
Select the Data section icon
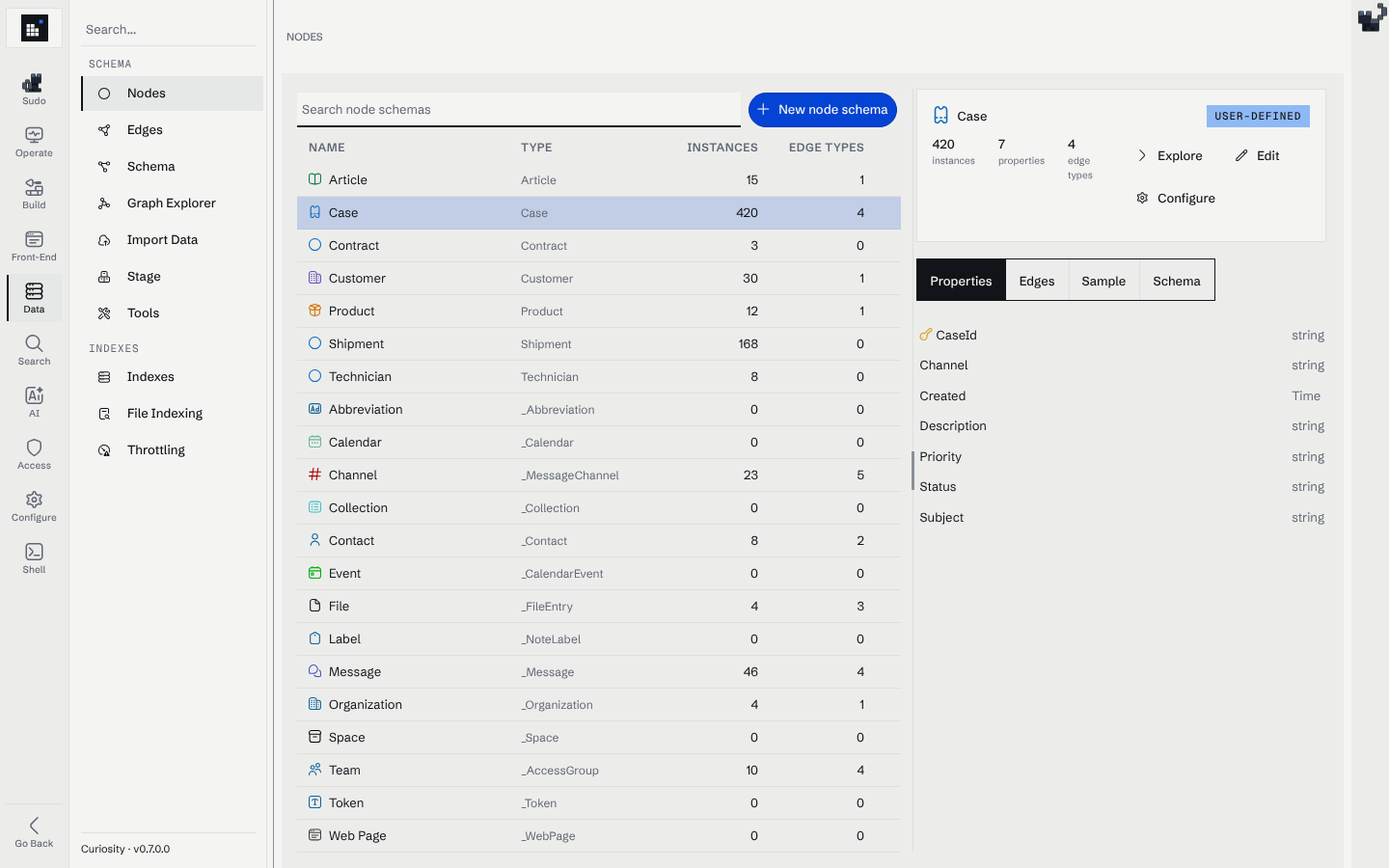click(x=34, y=291)
